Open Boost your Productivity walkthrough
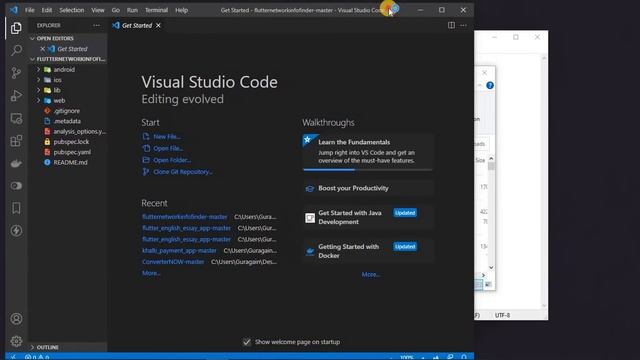 coord(367,188)
